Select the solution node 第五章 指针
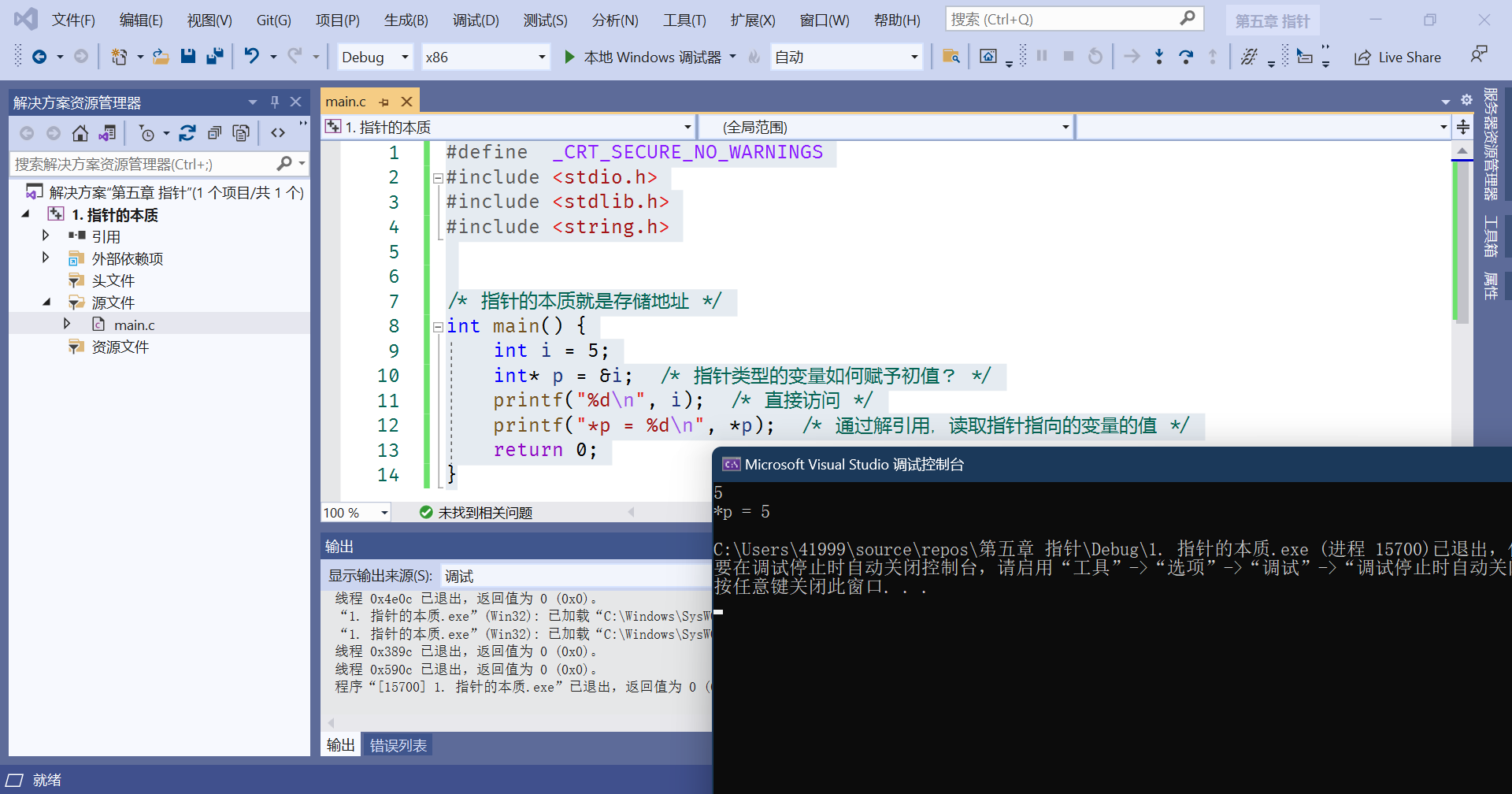The width and height of the screenshot is (1512, 794). pos(165,192)
